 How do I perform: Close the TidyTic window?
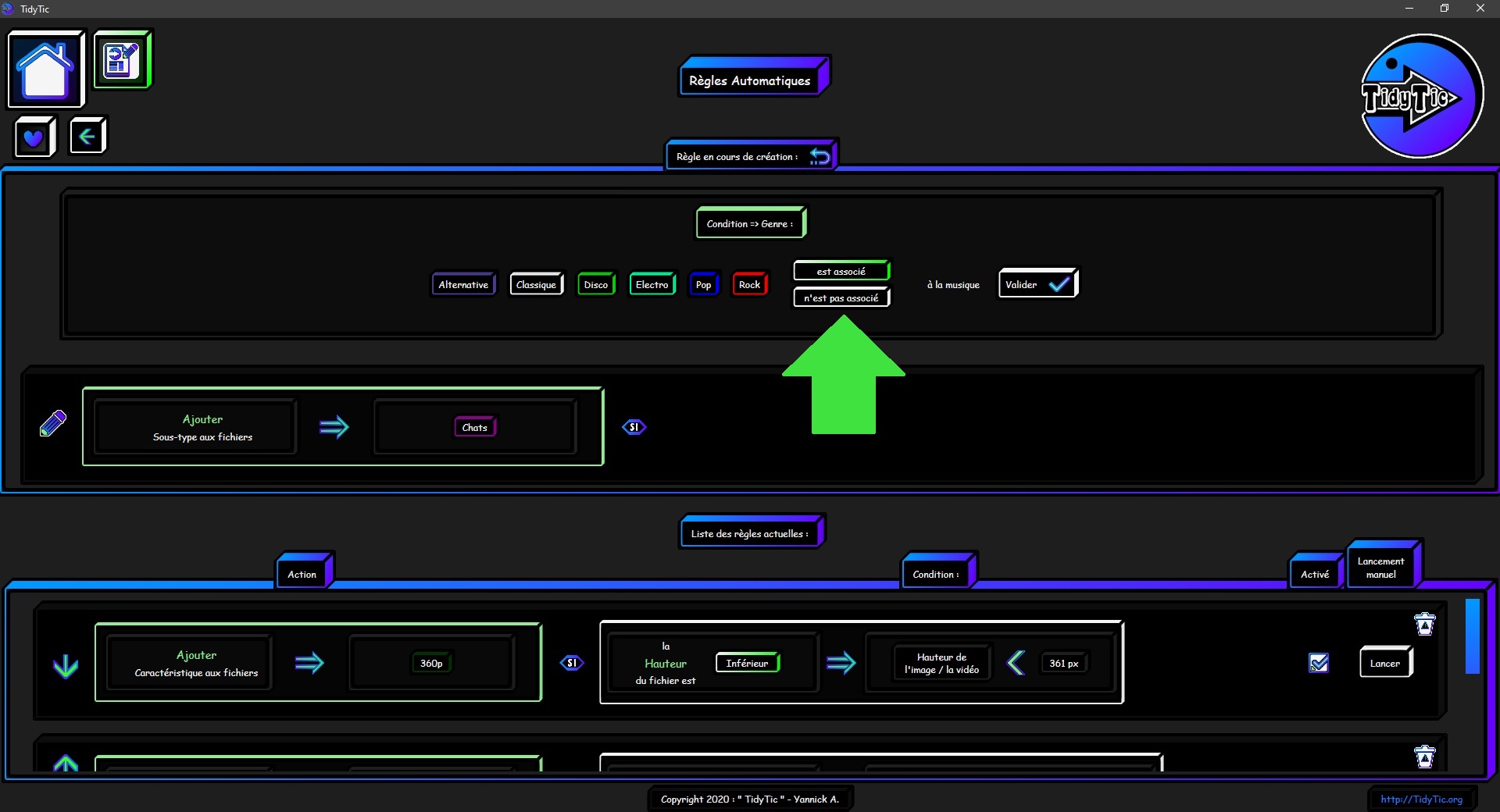[x=1480, y=9]
